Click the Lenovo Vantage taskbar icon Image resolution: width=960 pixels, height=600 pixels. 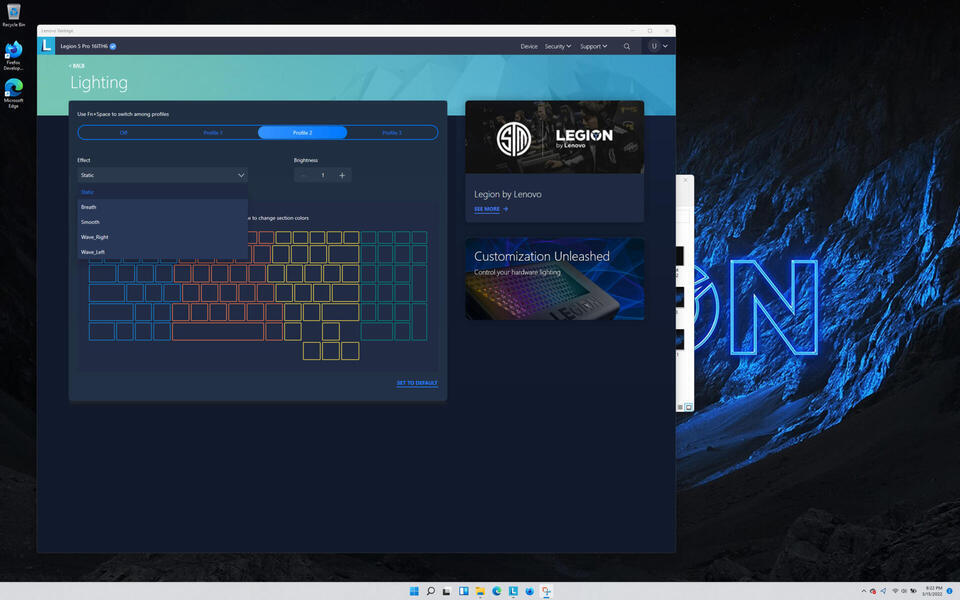[513, 591]
